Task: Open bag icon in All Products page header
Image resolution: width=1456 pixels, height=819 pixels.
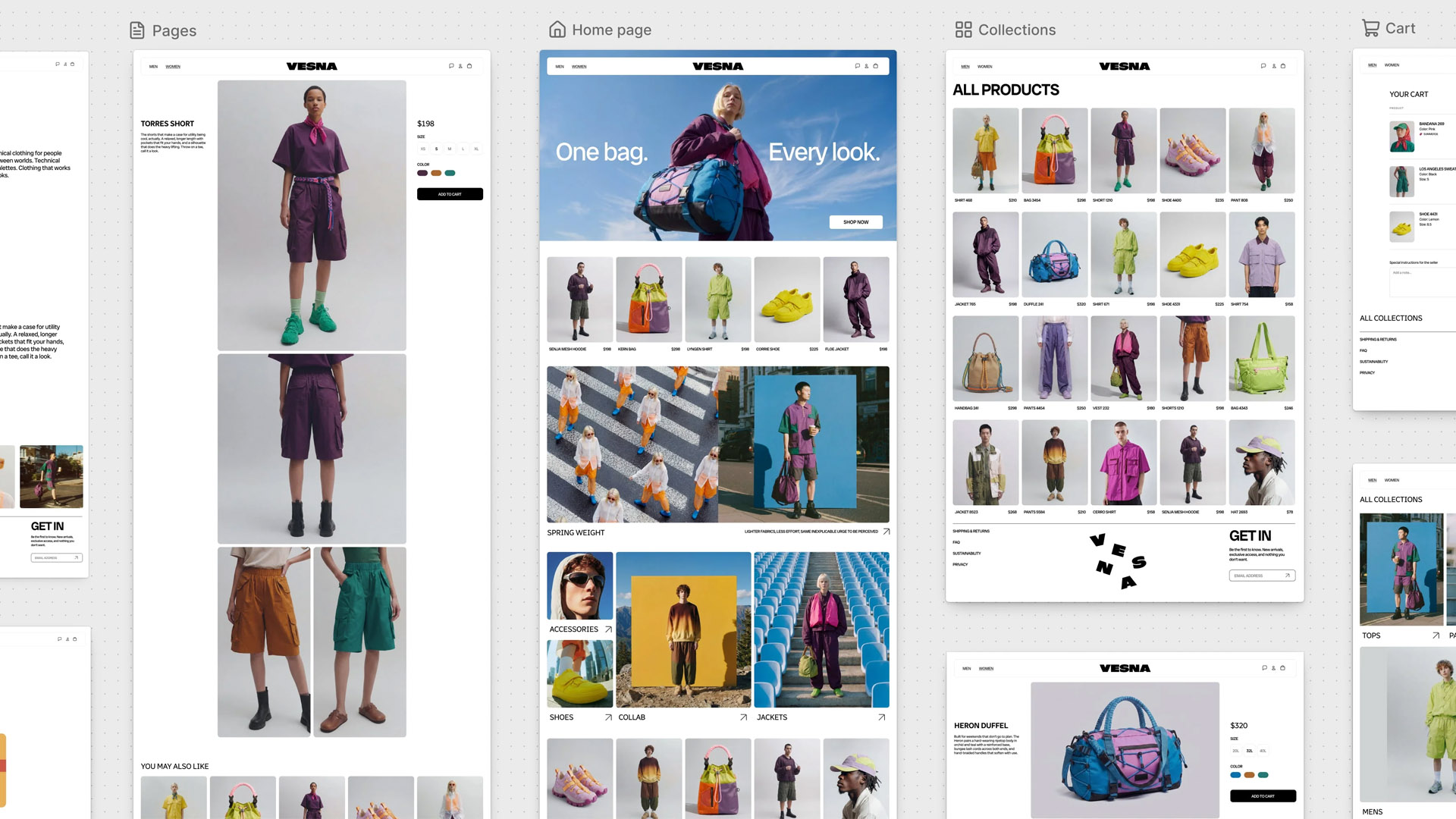Action: click(x=1283, y=66)
